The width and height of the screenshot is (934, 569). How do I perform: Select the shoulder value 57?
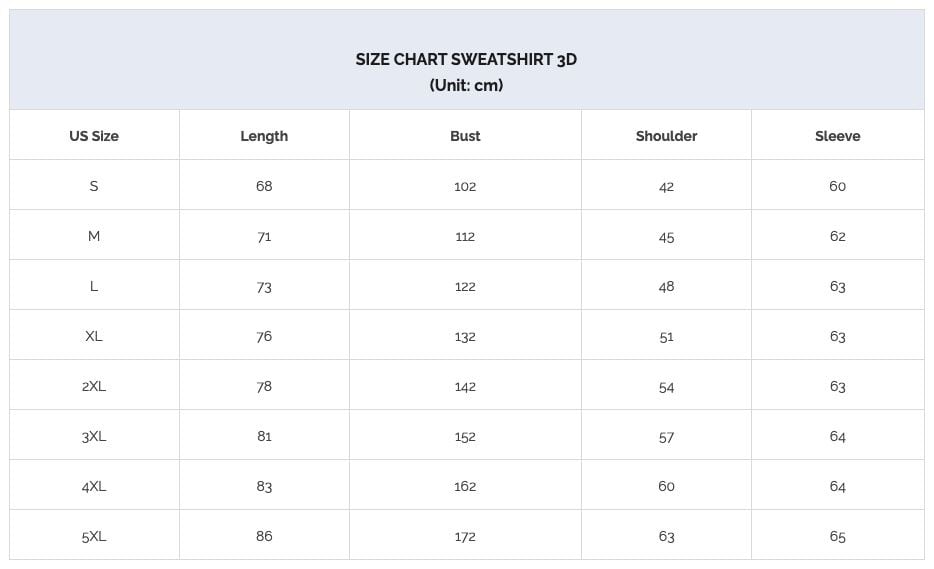(x=666, y=437)
